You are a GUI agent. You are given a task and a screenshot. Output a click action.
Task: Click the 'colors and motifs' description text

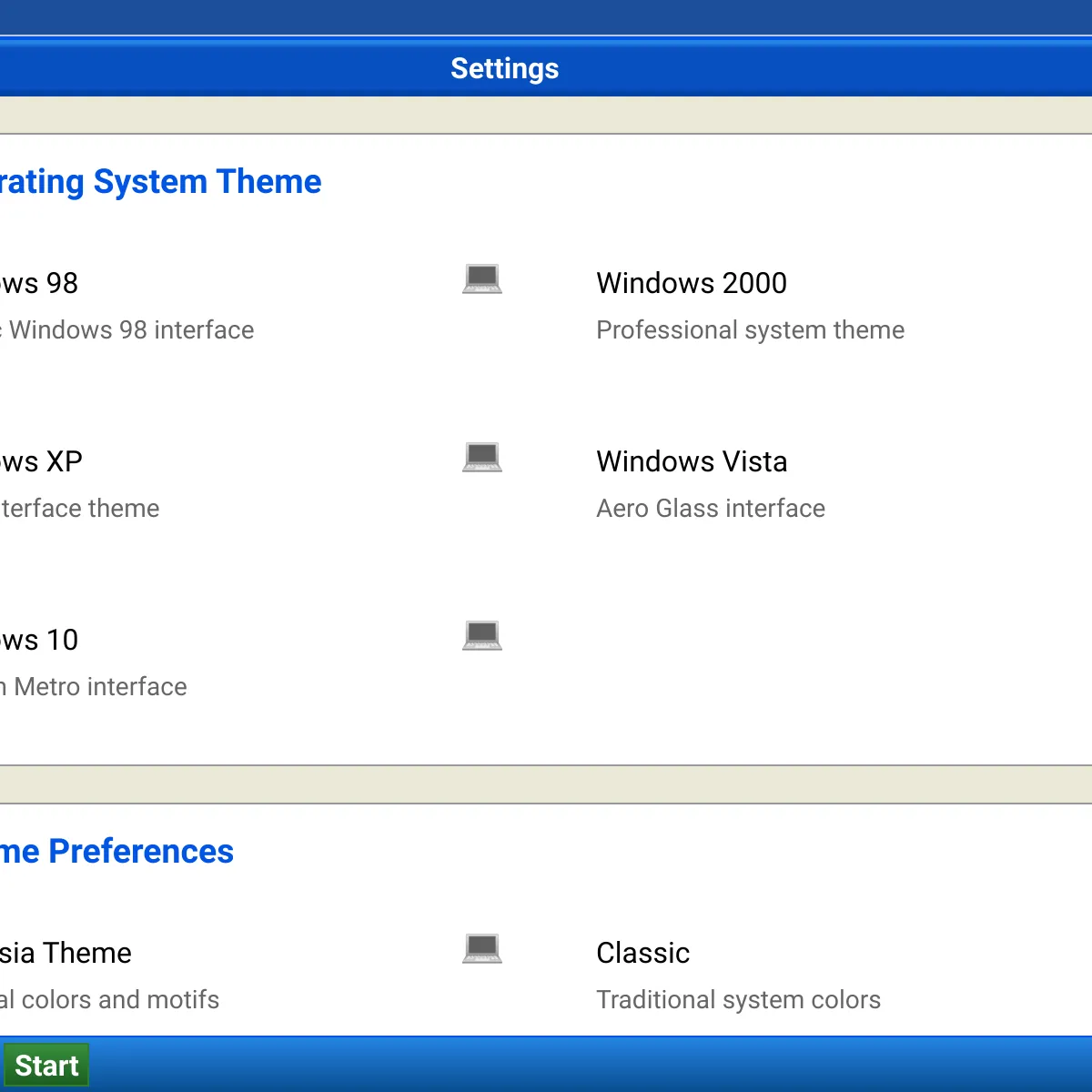(120, 999)
